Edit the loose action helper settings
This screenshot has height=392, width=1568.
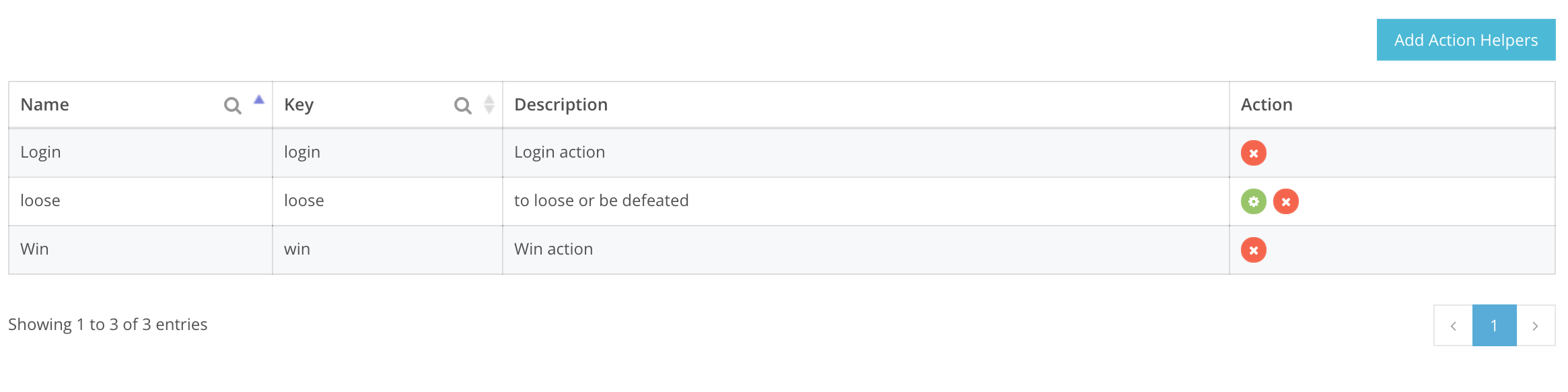[1253, 200]
